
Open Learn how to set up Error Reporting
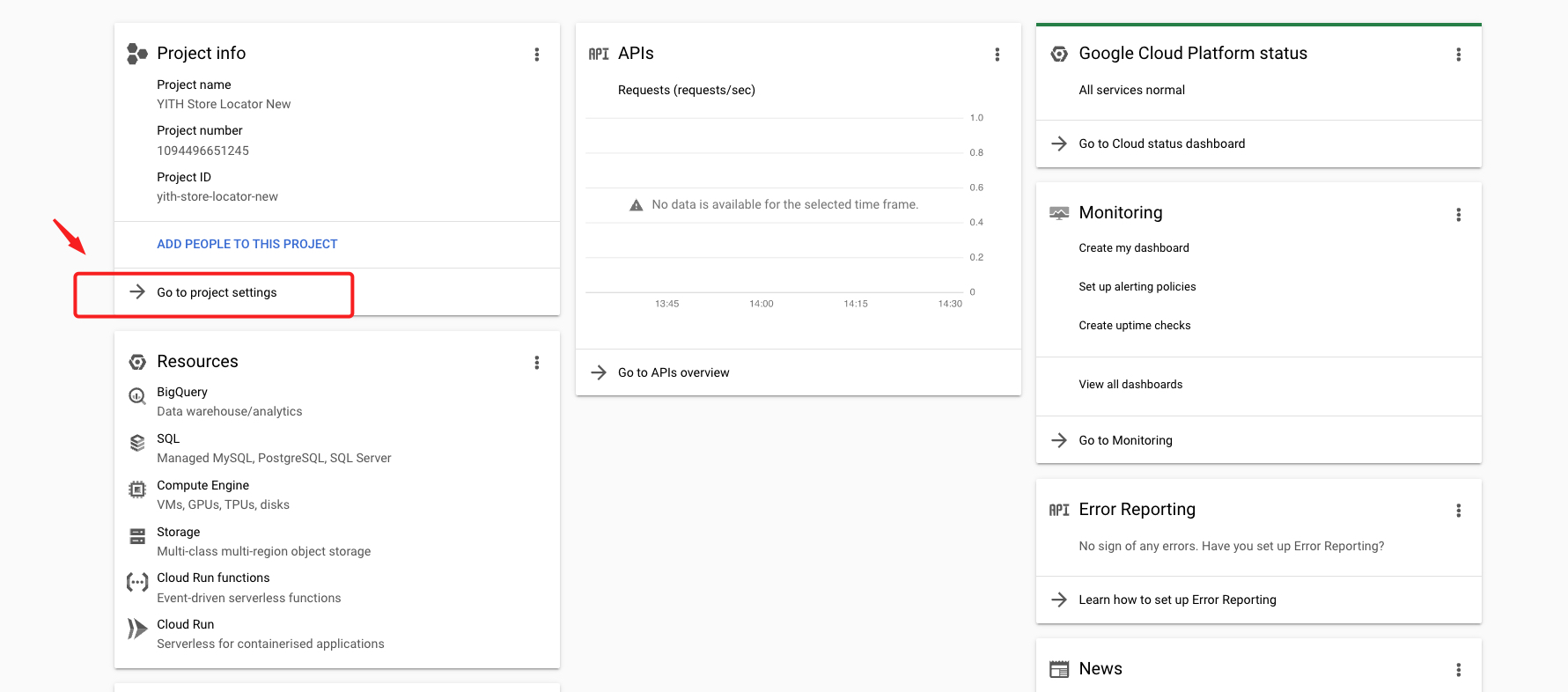click(x=1177, y=600)
